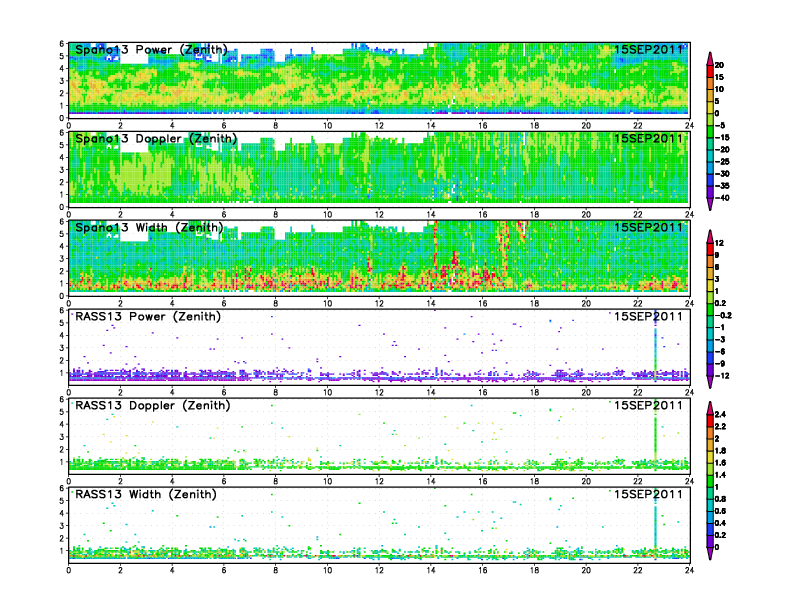Click the "Spano13 Doppler (Zenith)" panel title
This screenshot has width=792, height=612.
(156, 139)
